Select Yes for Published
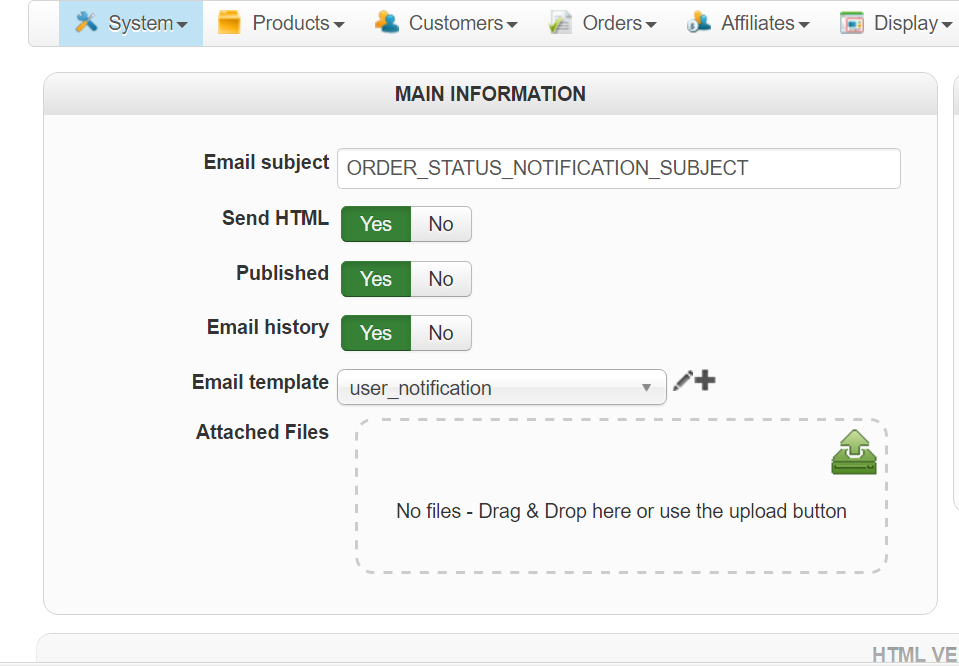 point(376,279)
